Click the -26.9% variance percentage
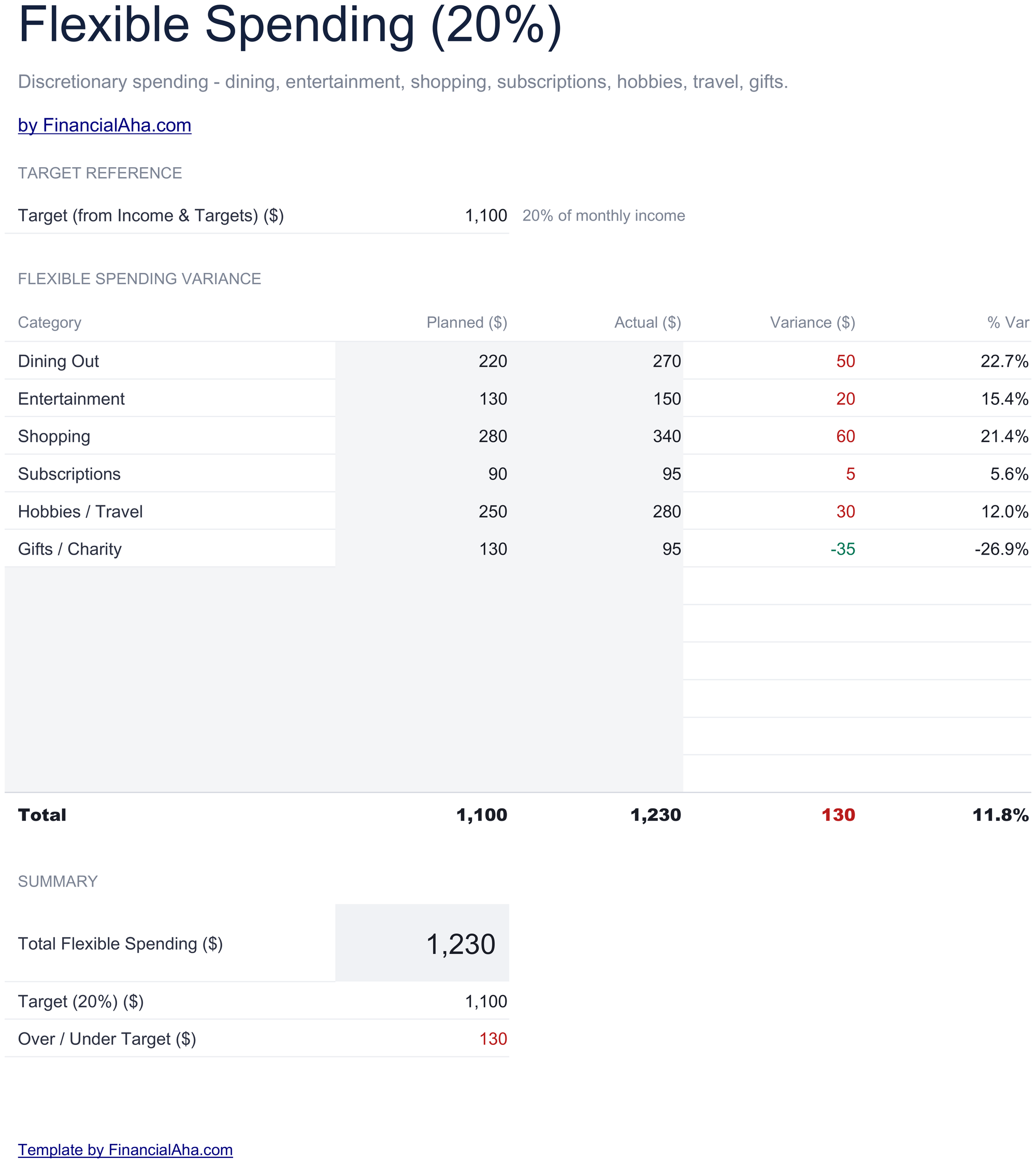This screenshot has height=1163, width=1036. 1001,549
